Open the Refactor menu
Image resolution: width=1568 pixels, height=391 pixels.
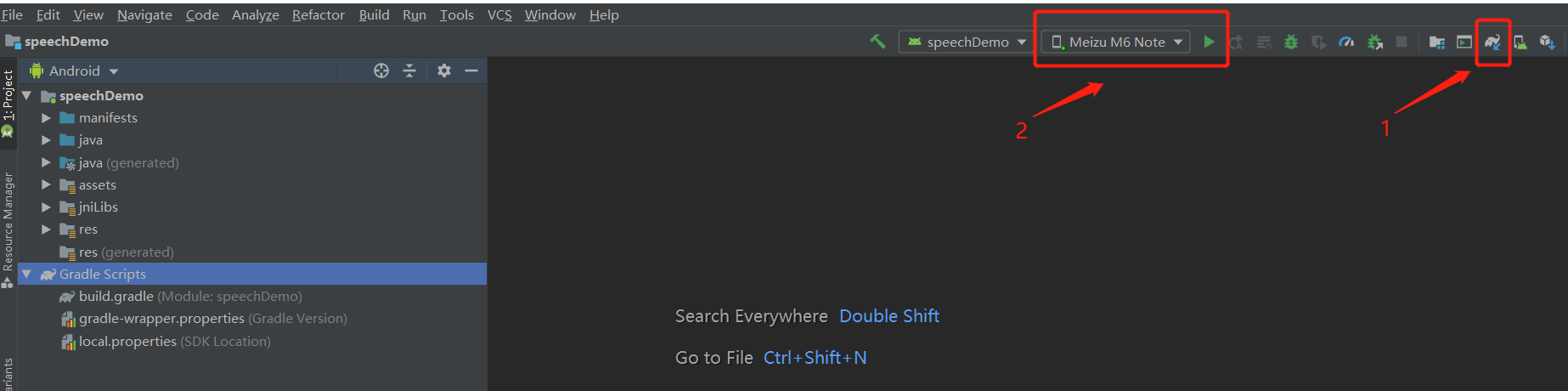[318, 14]
